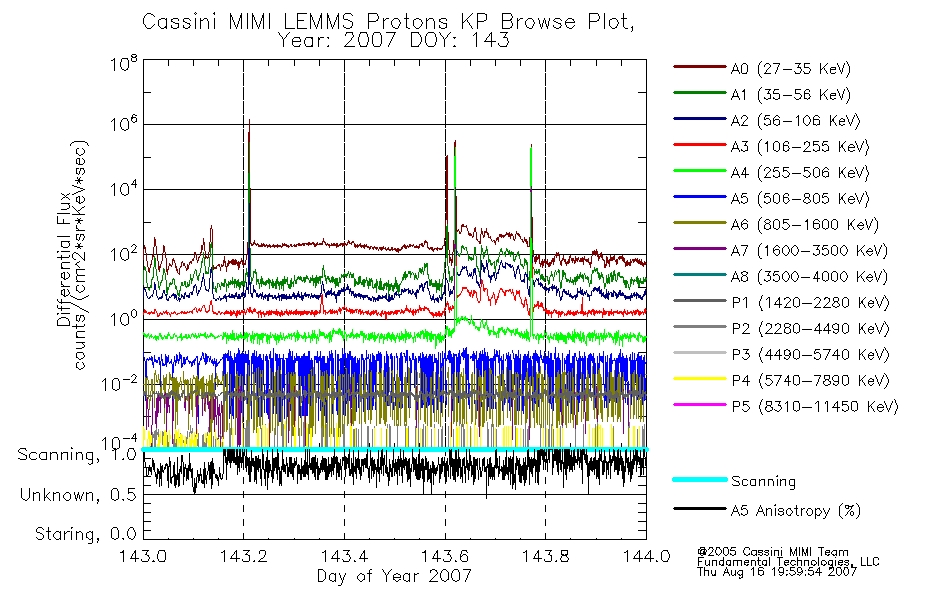The height and width of the screenshot is (600, 950).
Task: Click the A0 (27-35 KeV) legend line
Action: click(700, 67)
